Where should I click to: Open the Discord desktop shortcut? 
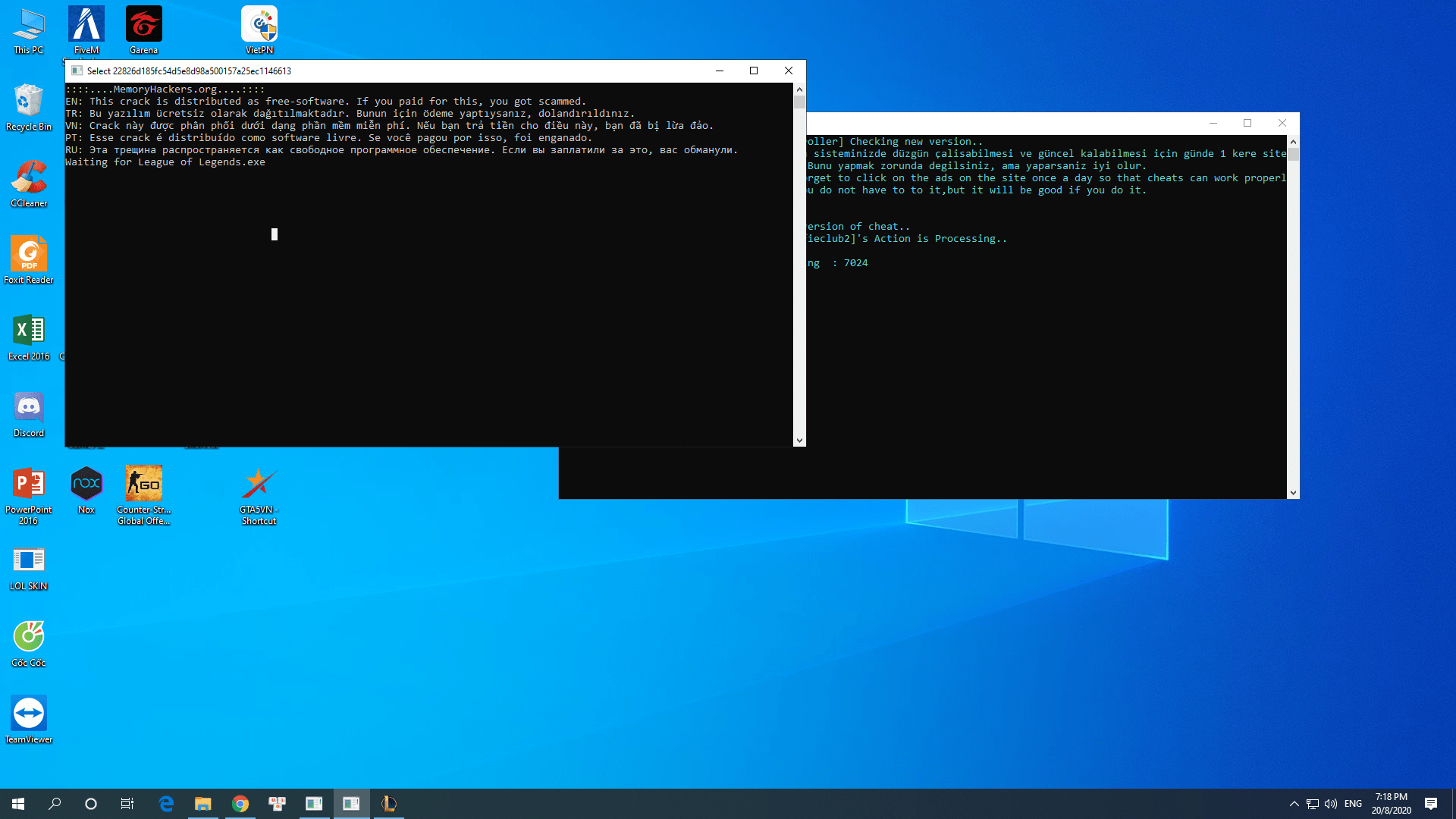(29, 414)
